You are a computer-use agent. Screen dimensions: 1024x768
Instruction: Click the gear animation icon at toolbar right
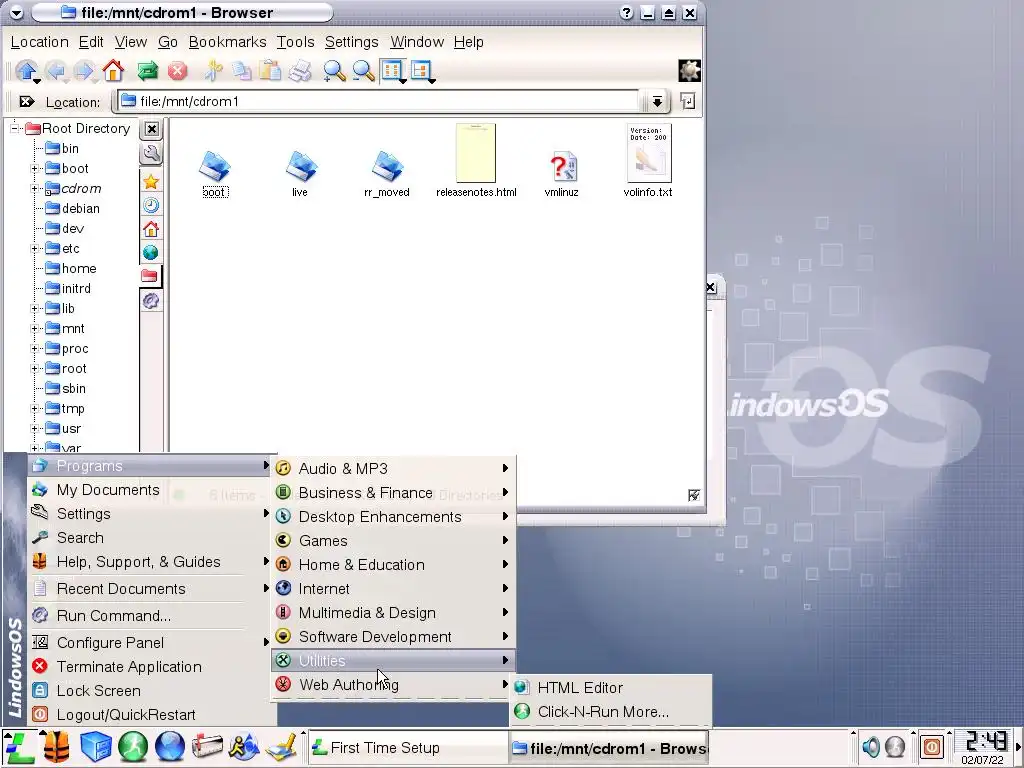click(689, 71)
